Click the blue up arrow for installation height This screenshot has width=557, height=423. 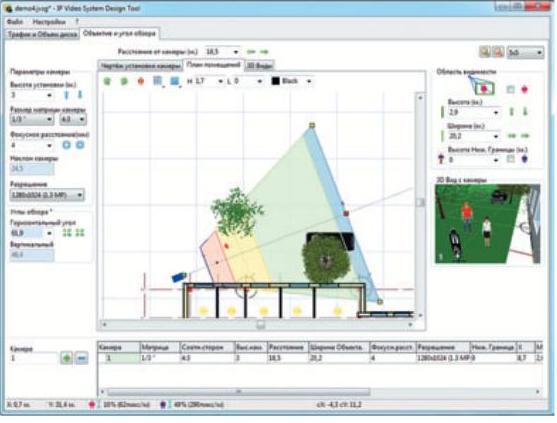click(66, 95)
